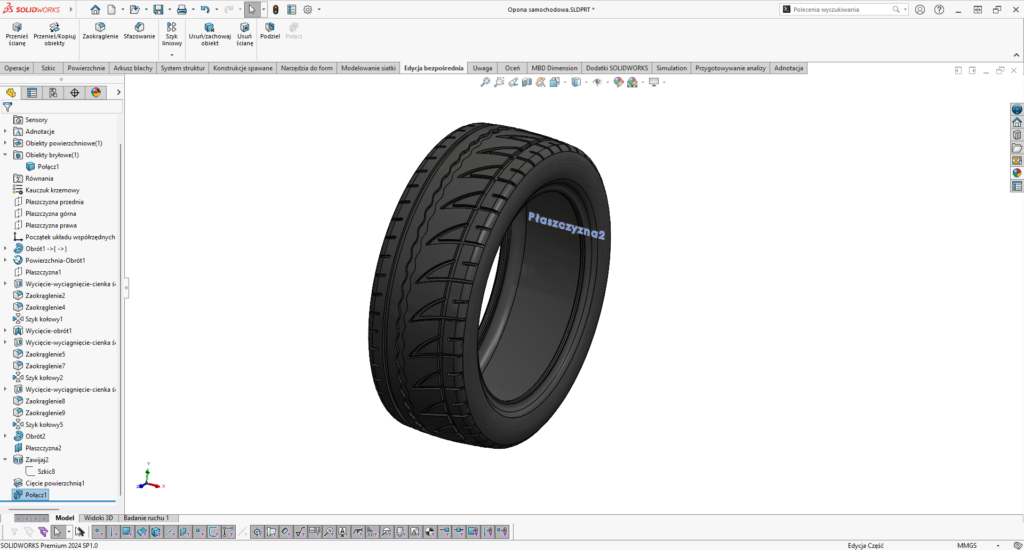Print using the printer icon

tap(182, 9)
